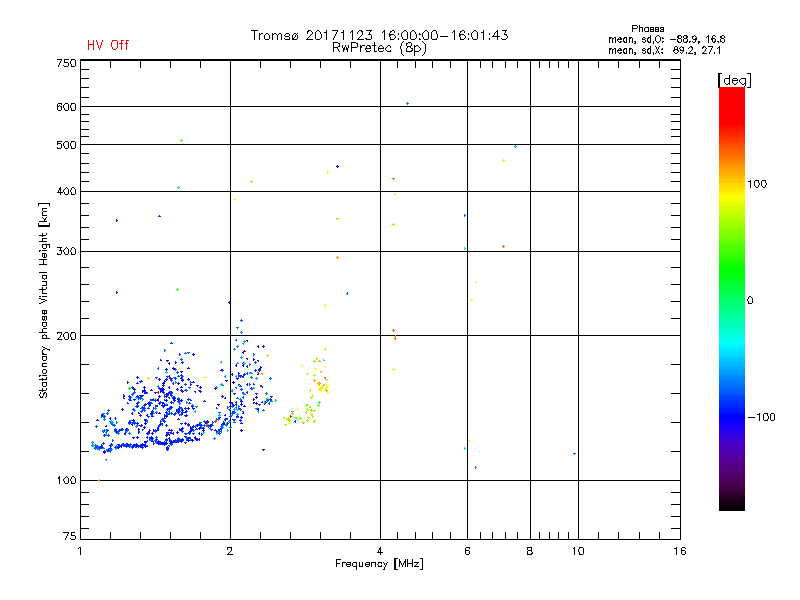Click the y-axis tick label '300'
The image size is (800, 600).
[66, 252]
